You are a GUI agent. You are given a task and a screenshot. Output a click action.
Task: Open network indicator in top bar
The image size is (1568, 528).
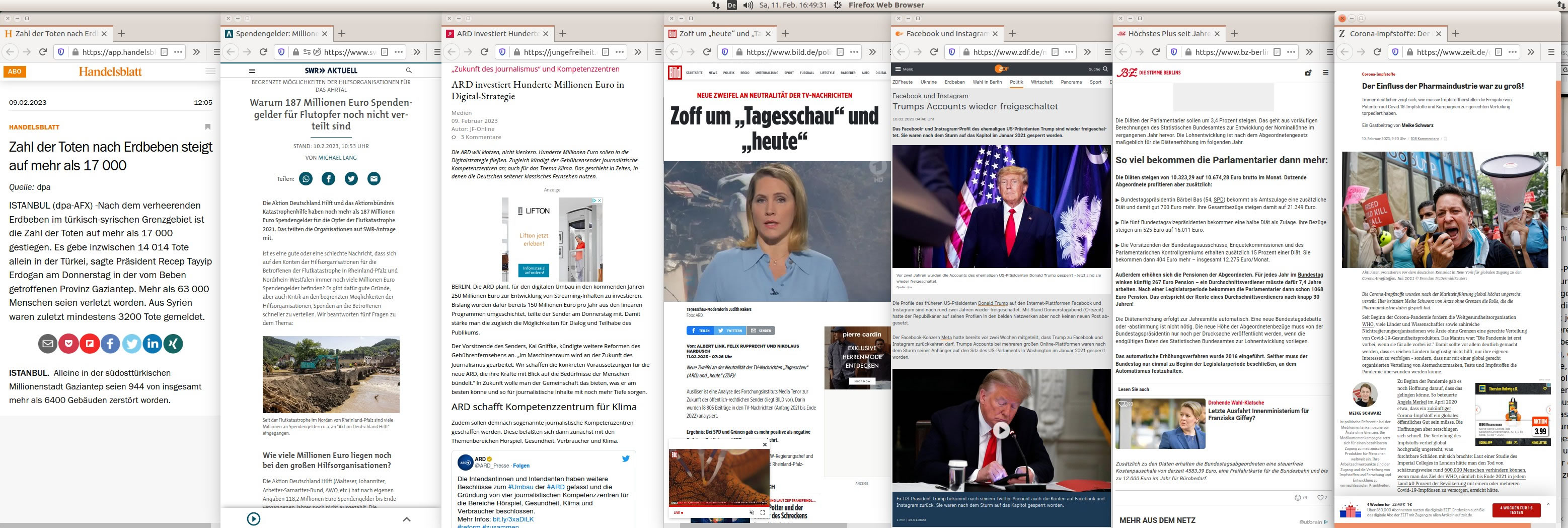[x=716, y=5]
